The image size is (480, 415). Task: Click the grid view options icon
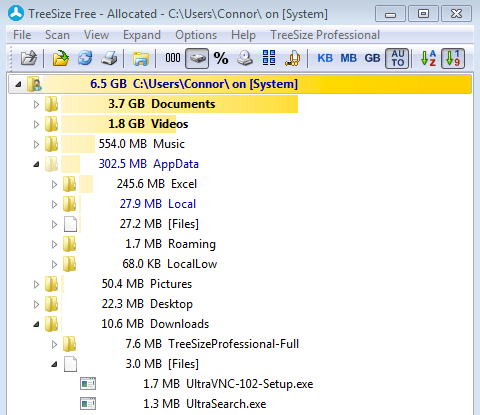click(x=269, y=58)
